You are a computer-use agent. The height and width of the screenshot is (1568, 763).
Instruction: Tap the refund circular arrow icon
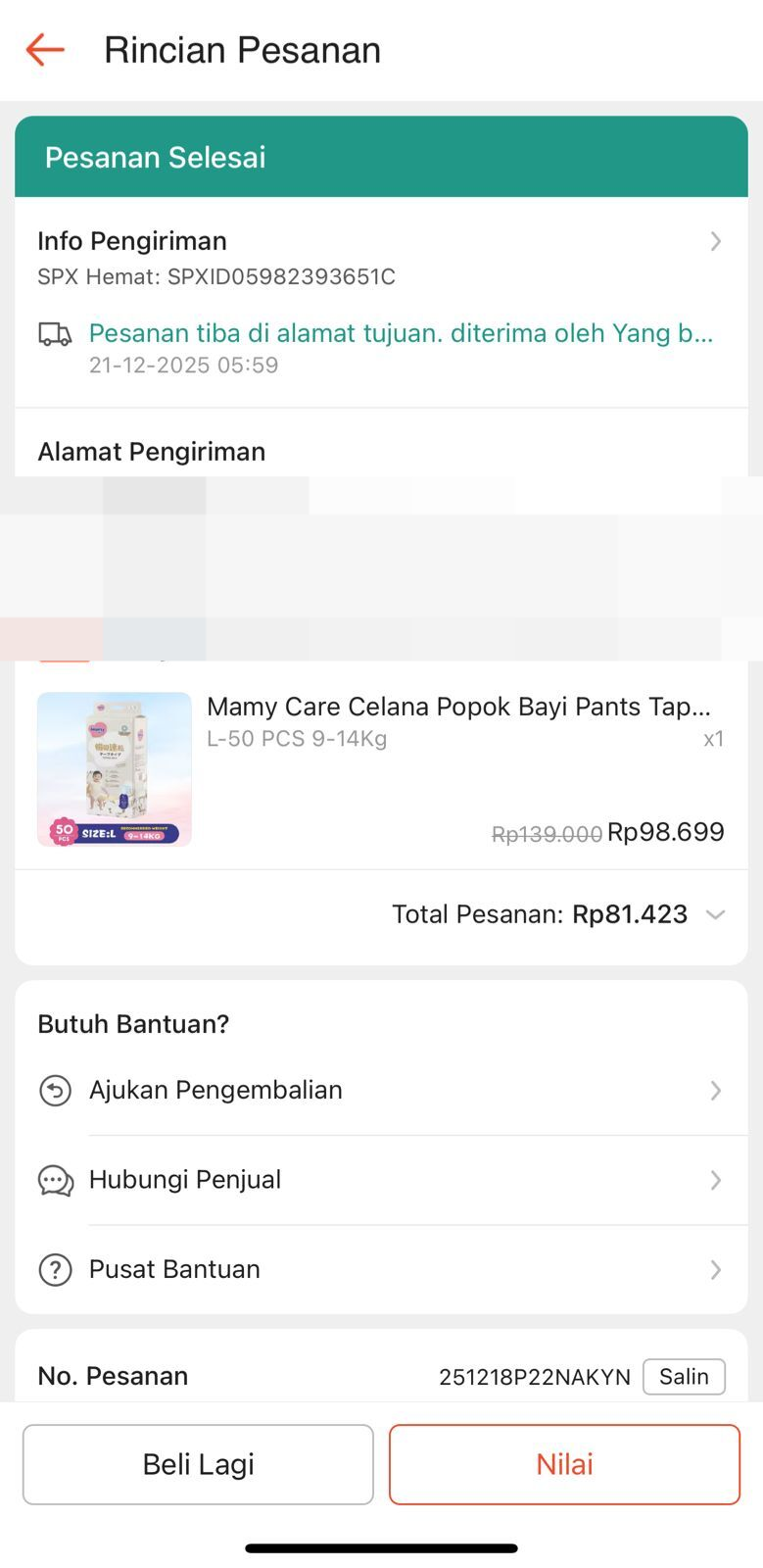55,1091
